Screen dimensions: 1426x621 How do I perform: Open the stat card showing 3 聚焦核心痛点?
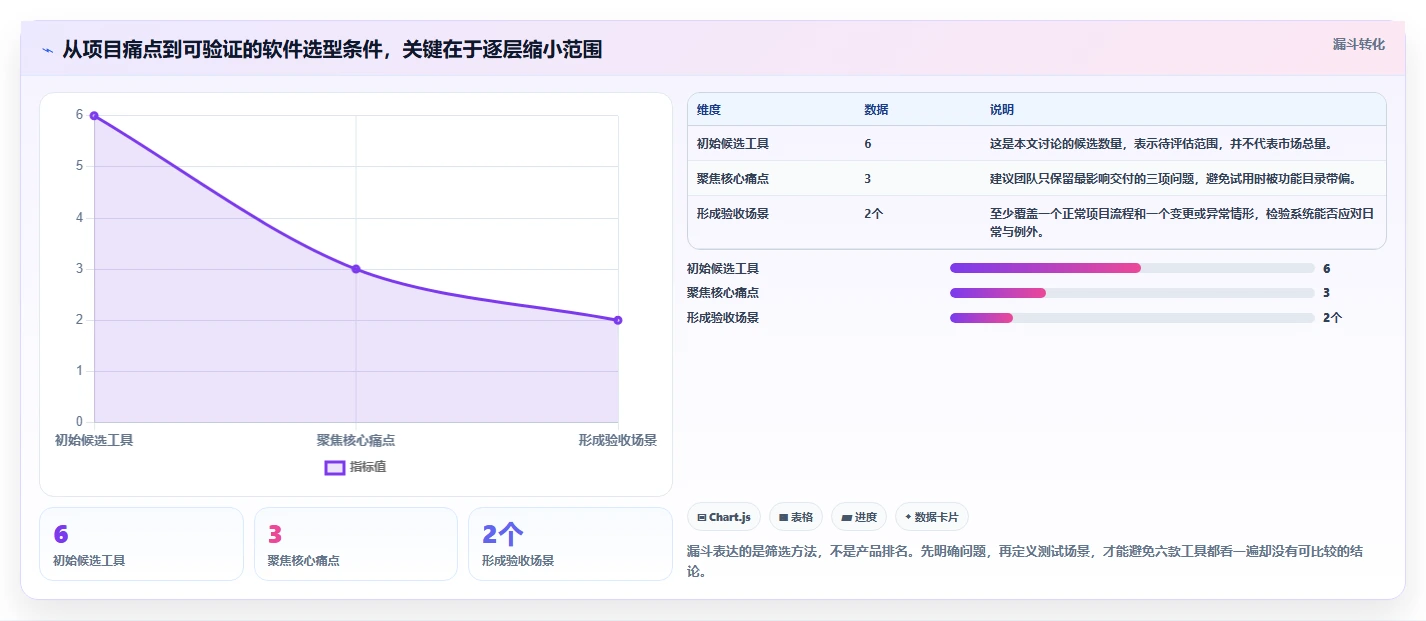tap(356, 544)
